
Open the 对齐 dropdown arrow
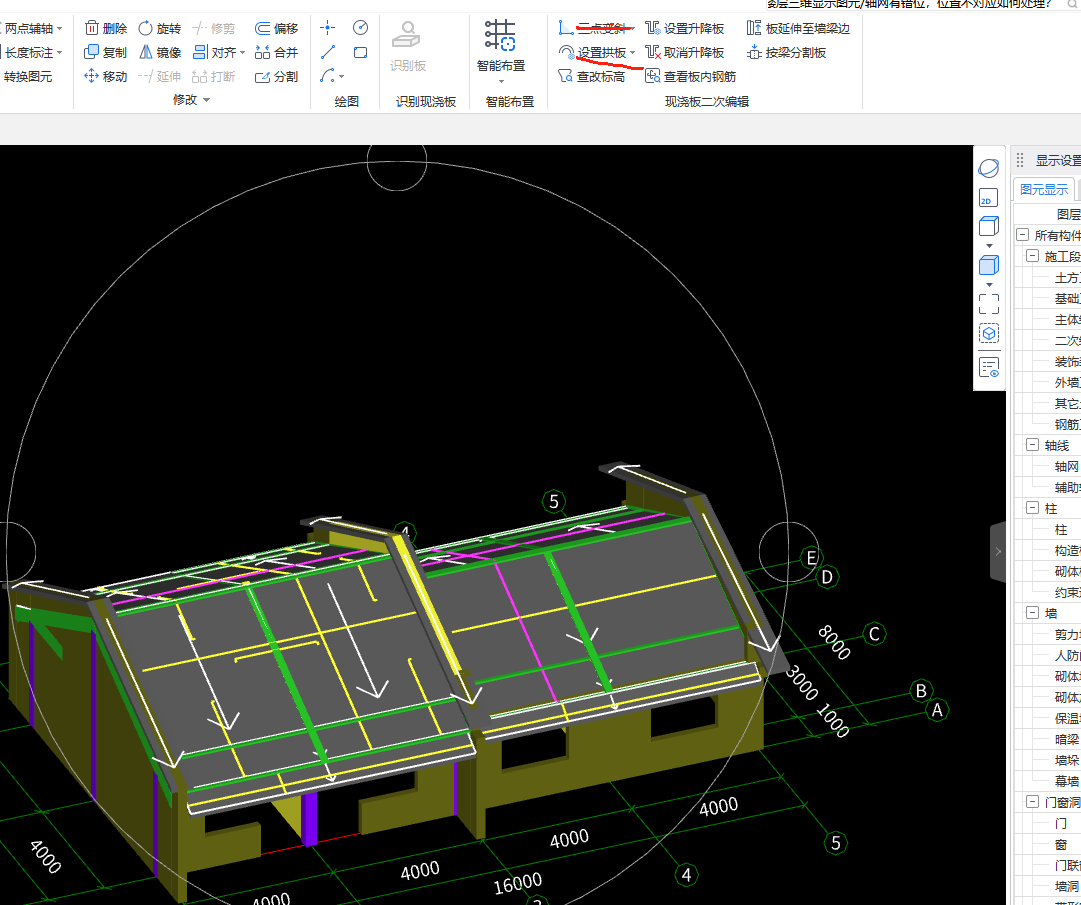point(243,53)
